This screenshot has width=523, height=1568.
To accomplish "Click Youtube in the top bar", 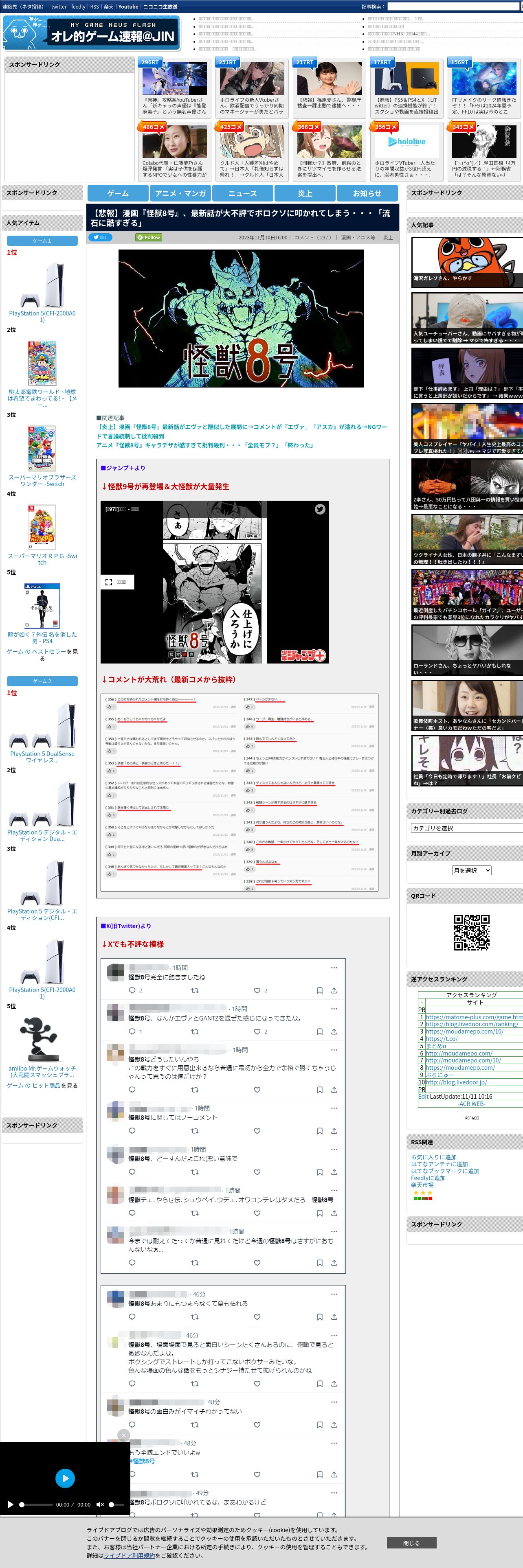I will pyautogui.click(x=128, y=7).
